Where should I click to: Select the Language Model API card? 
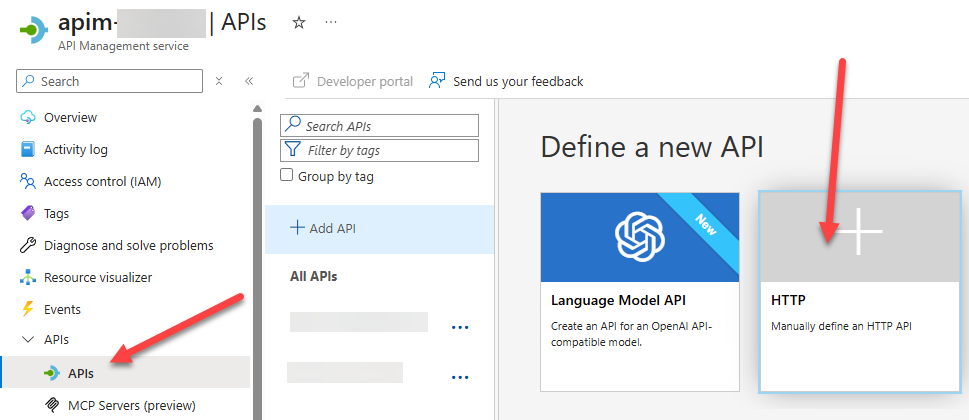[x=640, y=292]
